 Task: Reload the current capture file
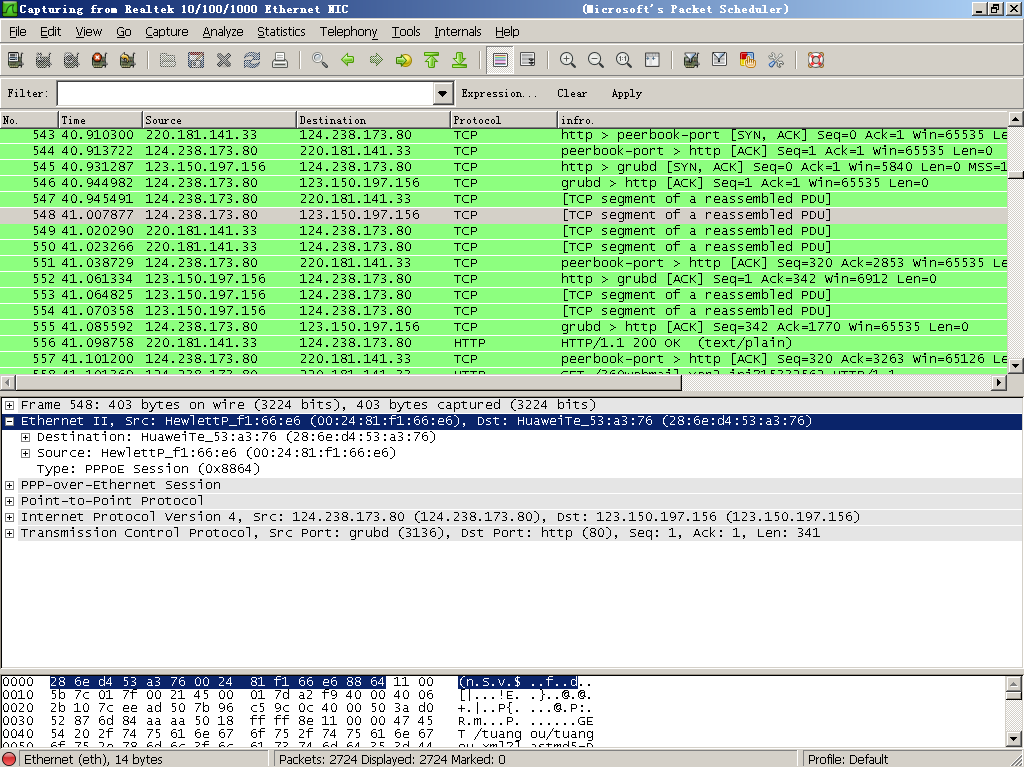(252, 61)
